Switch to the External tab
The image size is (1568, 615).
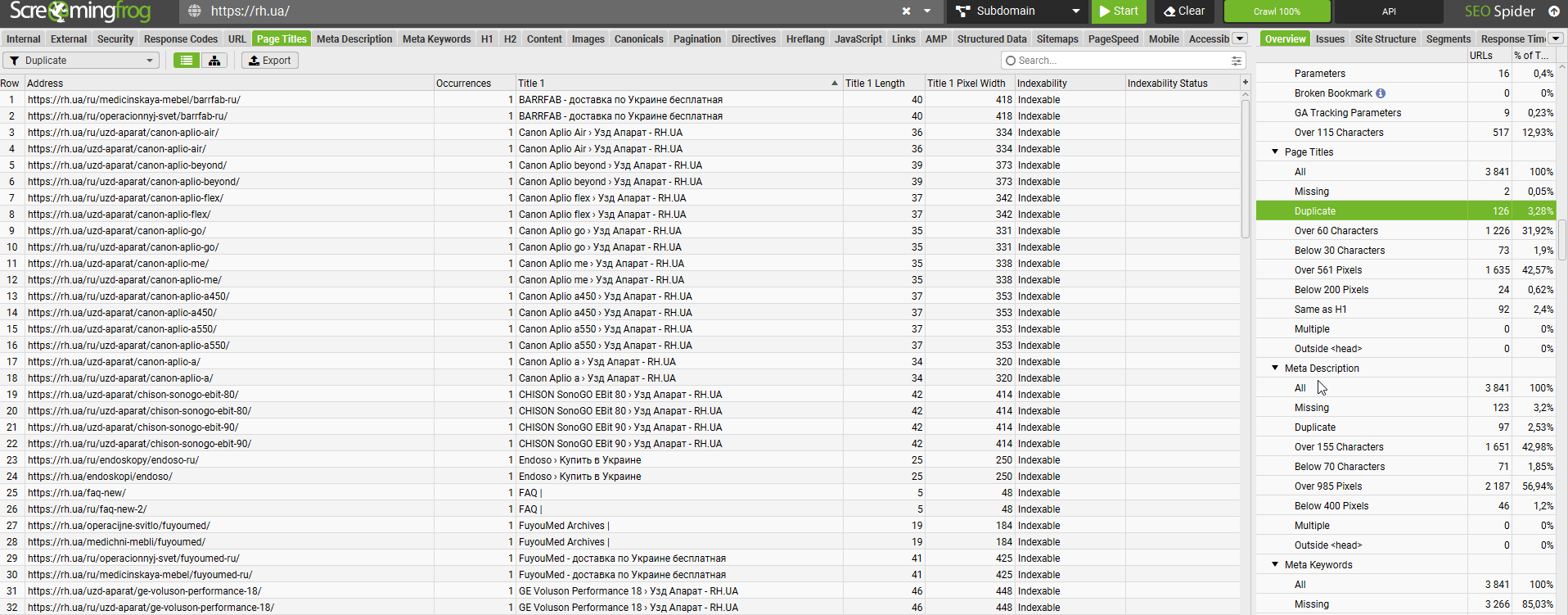69,39
